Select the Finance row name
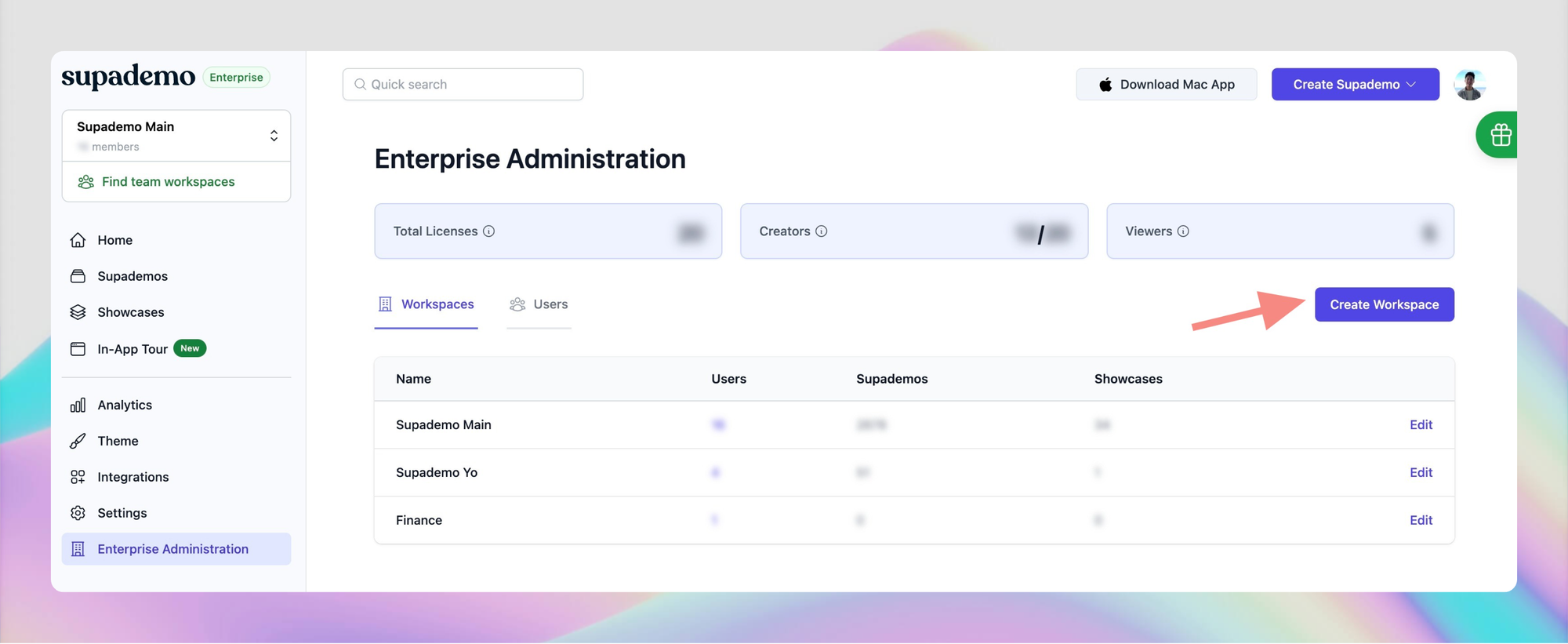This screenshot has height=644, width=1568. pyautogui.click(x=419, y=520)
